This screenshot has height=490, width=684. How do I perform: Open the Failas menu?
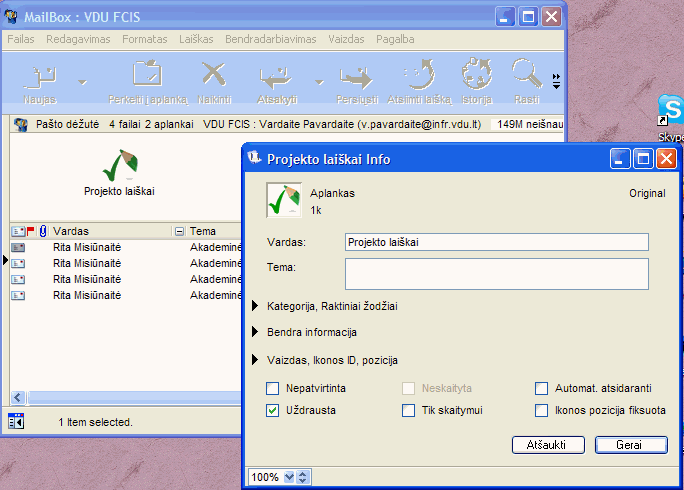pos(22,39)
